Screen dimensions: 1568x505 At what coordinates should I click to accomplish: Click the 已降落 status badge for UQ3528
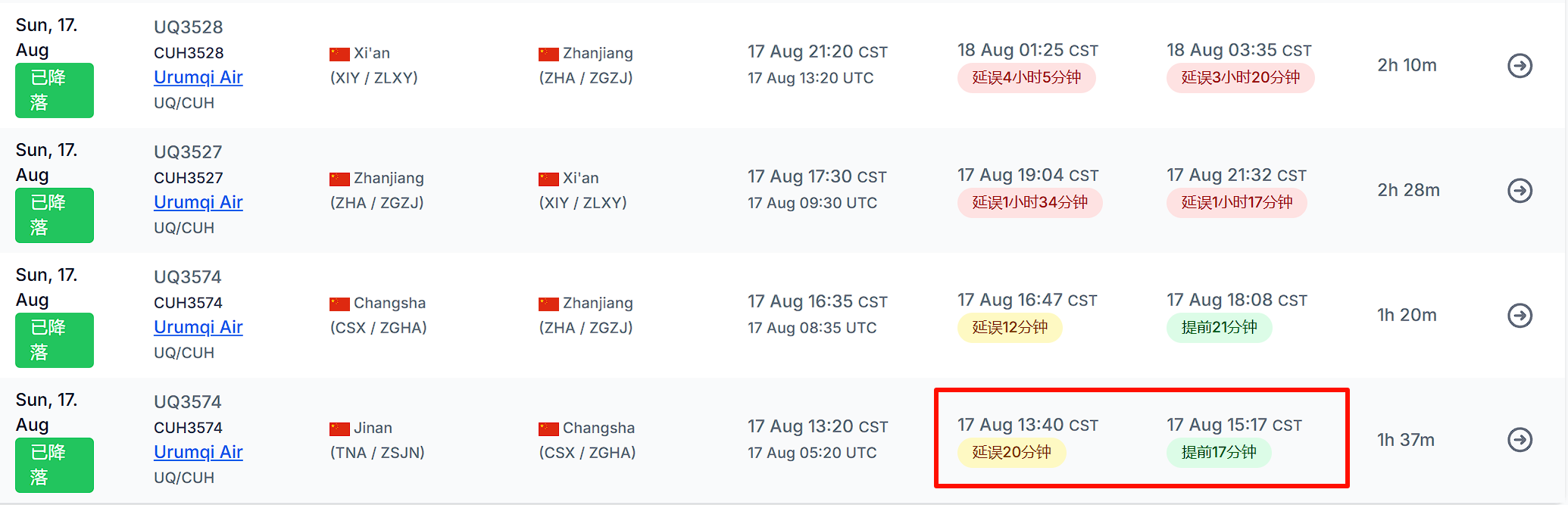[x=55, y=90]
